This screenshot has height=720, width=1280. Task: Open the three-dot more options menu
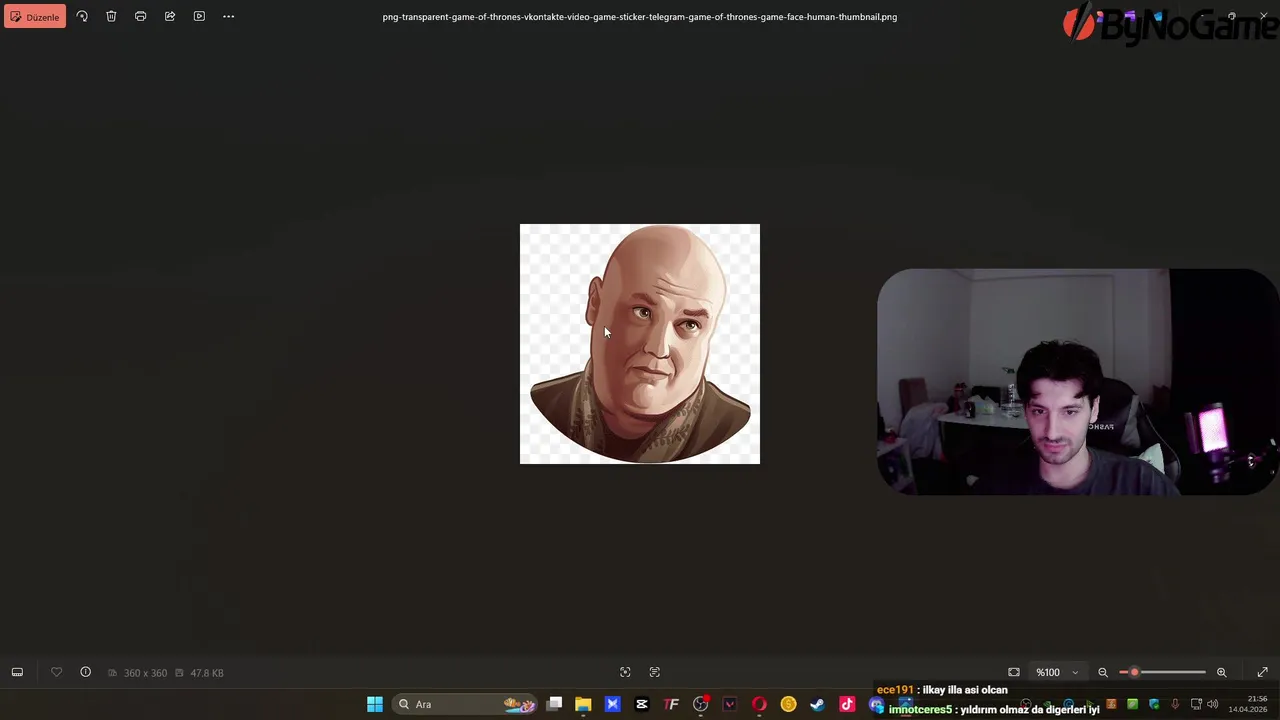(228, 17)
